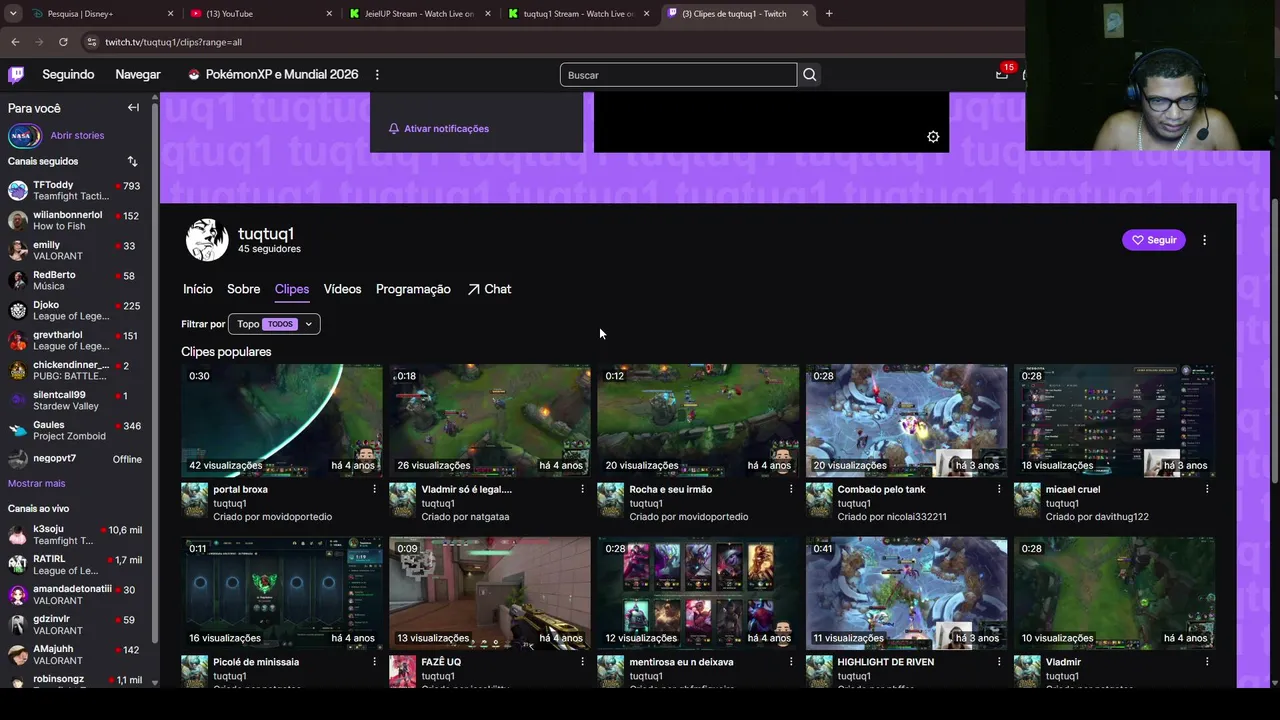This screenshot has height=720, width=1280.
Task: Click the browser address bar URL
Action: coord(173,42)
